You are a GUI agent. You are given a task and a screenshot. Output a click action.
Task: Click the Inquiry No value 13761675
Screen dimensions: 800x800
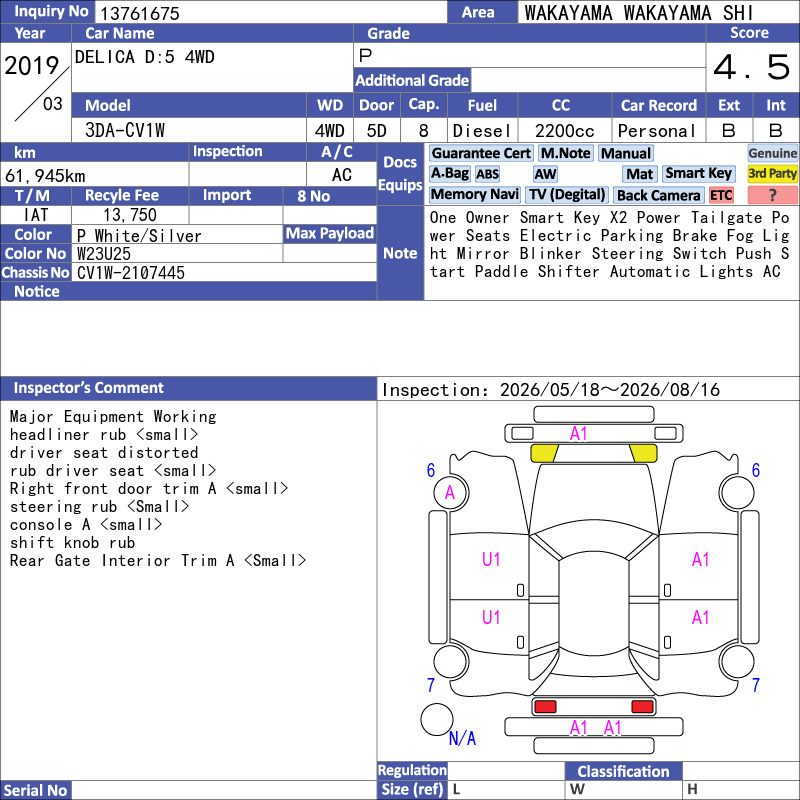click(140, 13)
